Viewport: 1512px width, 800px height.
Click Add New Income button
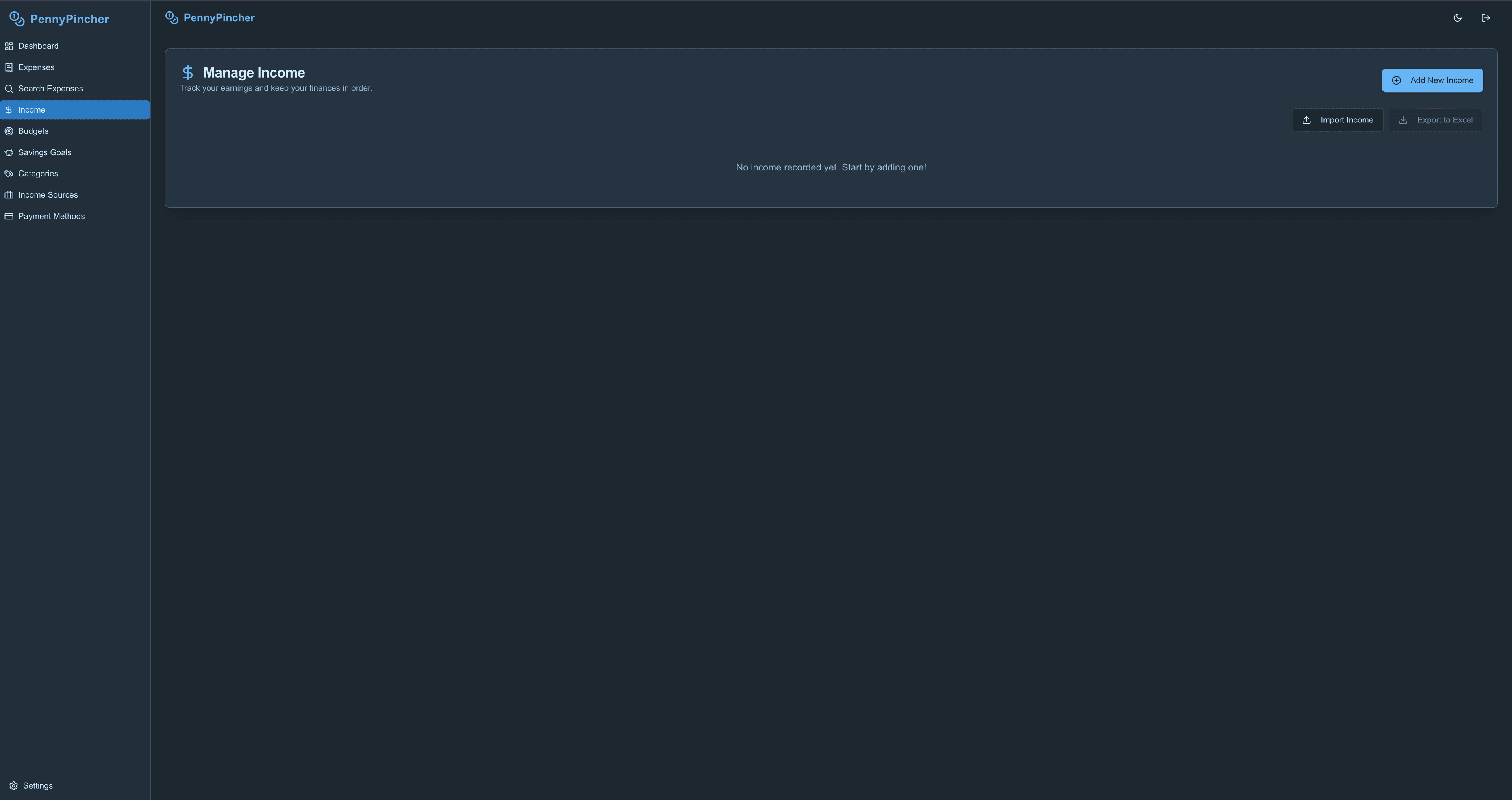coord(1432,80)
